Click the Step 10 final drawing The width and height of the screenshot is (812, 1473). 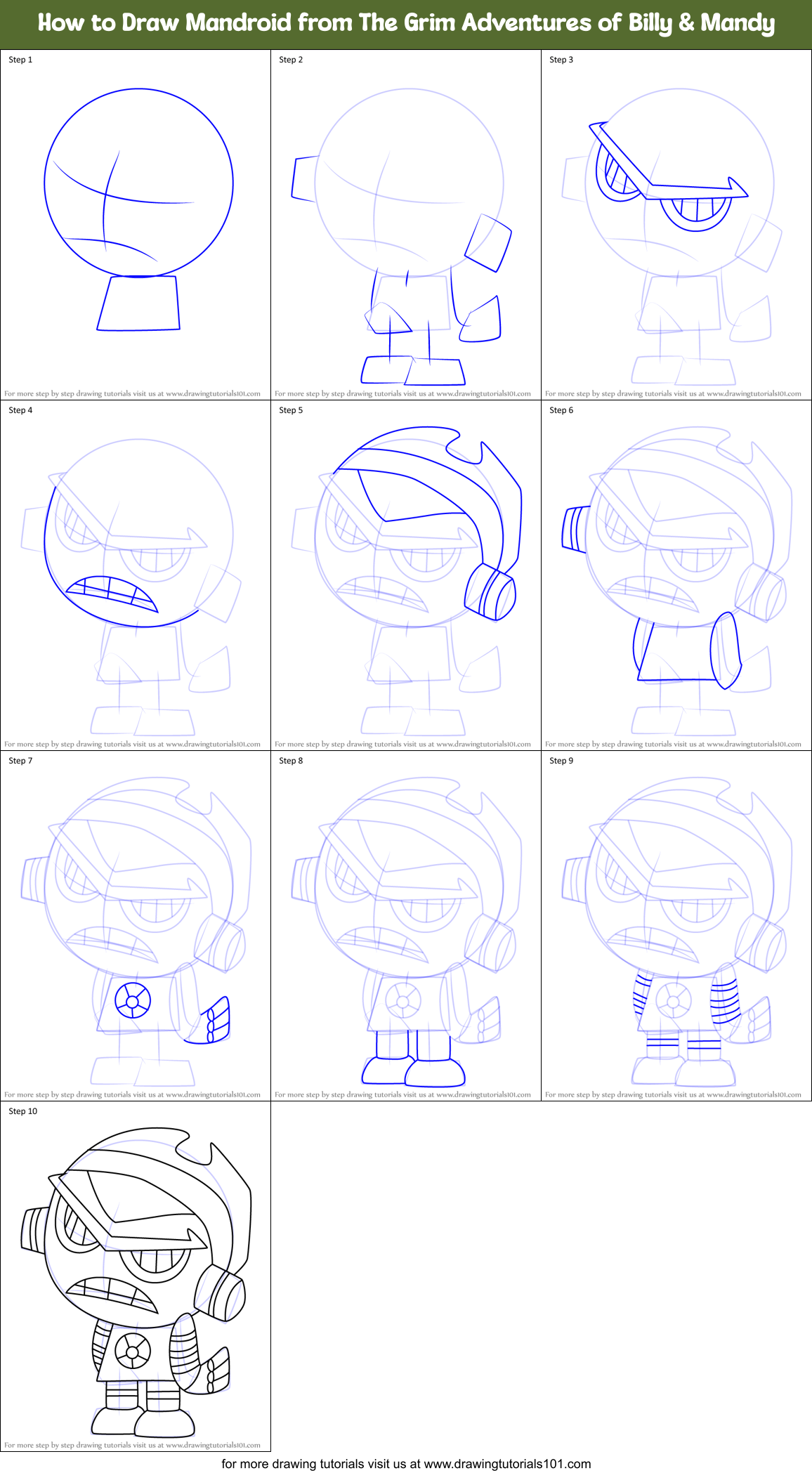click(136, 1276)
